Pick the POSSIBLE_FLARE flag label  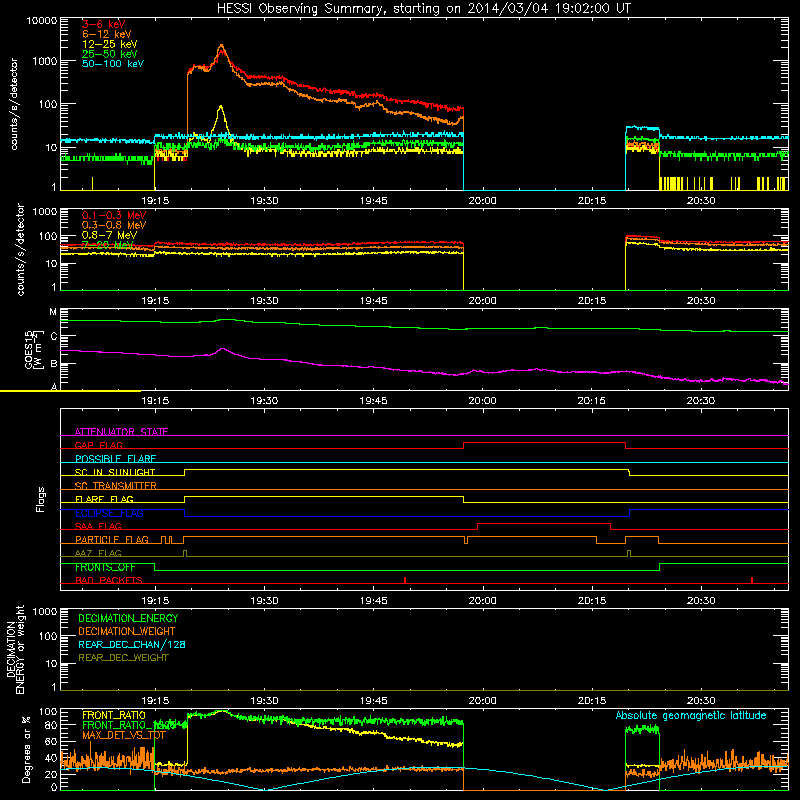(115, 459)
